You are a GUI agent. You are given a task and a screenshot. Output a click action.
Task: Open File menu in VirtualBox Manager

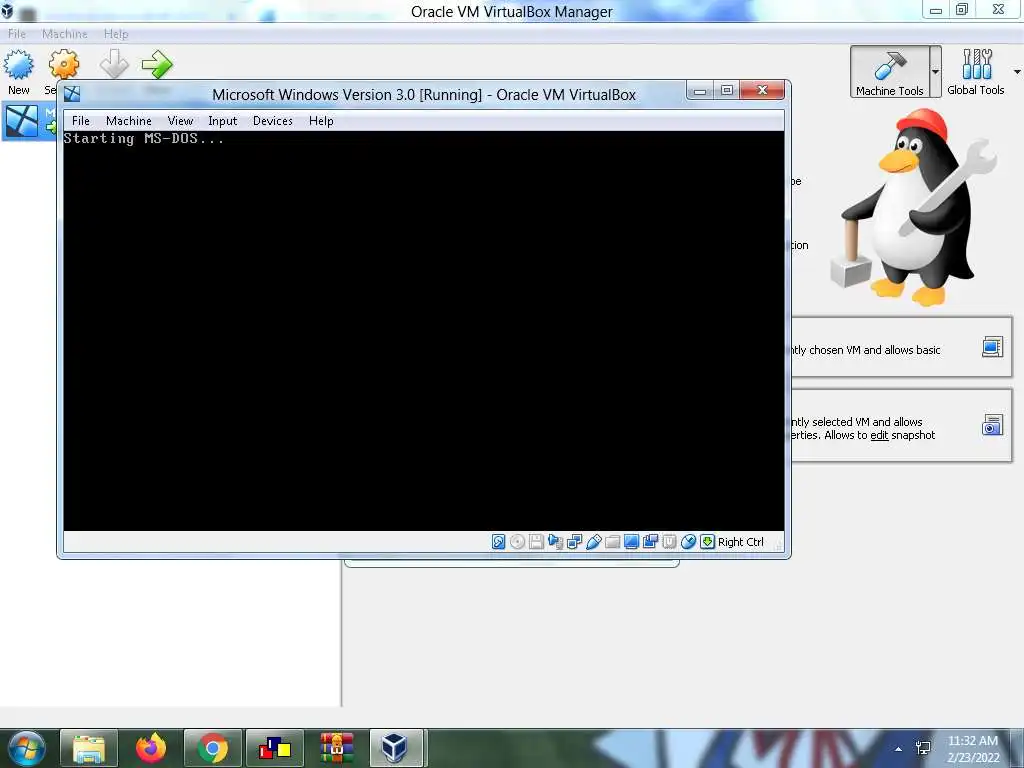(17, 34)
